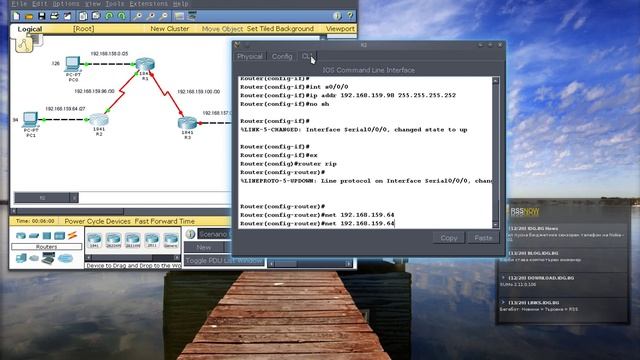Pick the 1841 router model
This screenshot has width=640, height=360.
(x=94, y=240)
